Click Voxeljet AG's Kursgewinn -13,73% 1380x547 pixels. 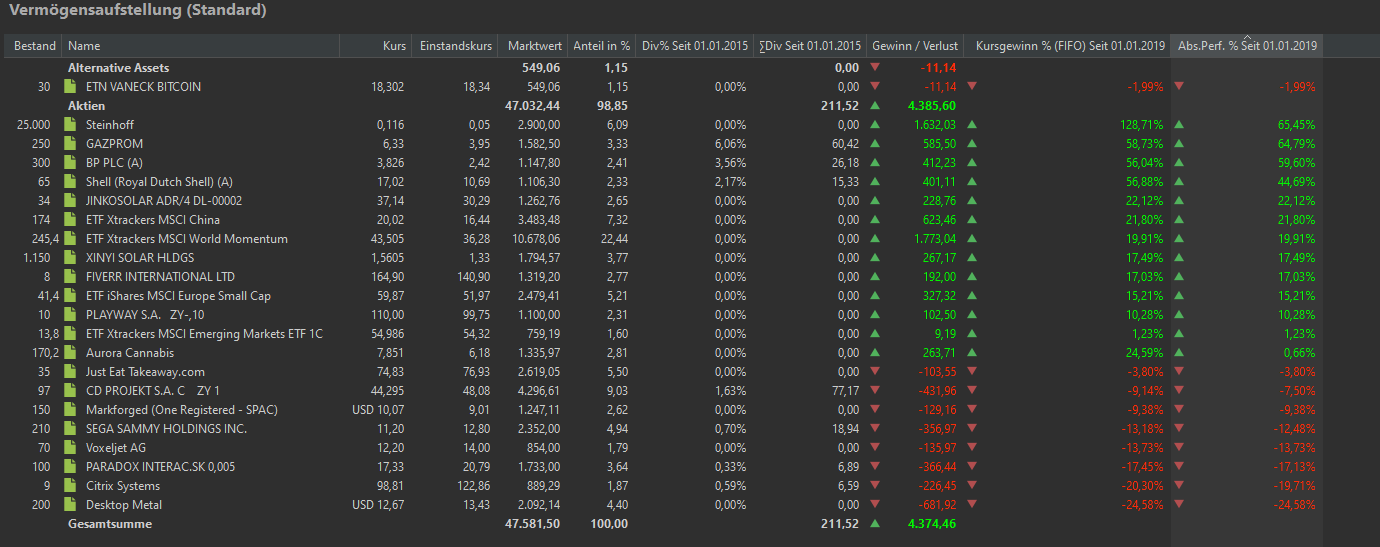point(1142,448)
